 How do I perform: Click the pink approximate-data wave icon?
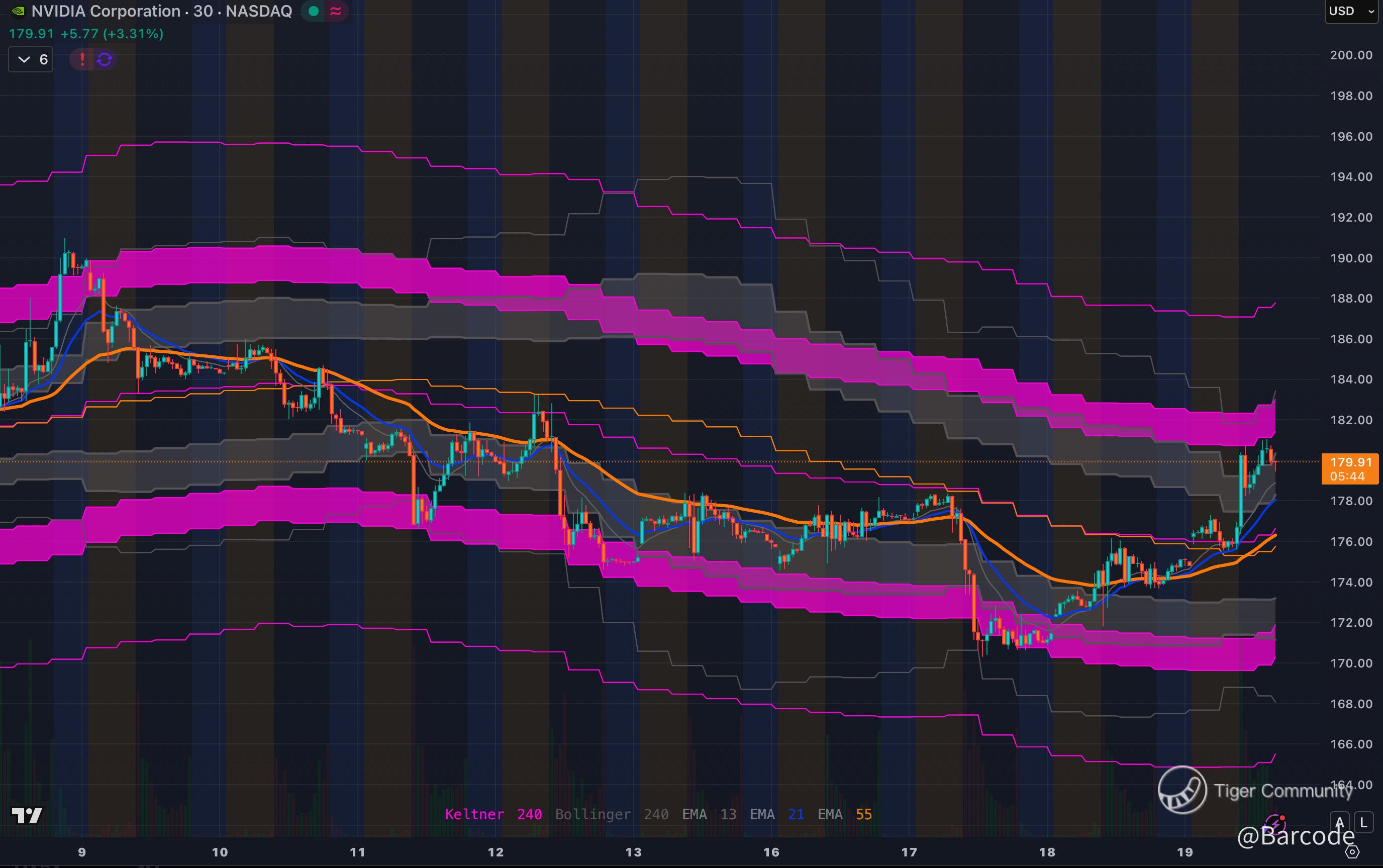[x=336, y=11]
